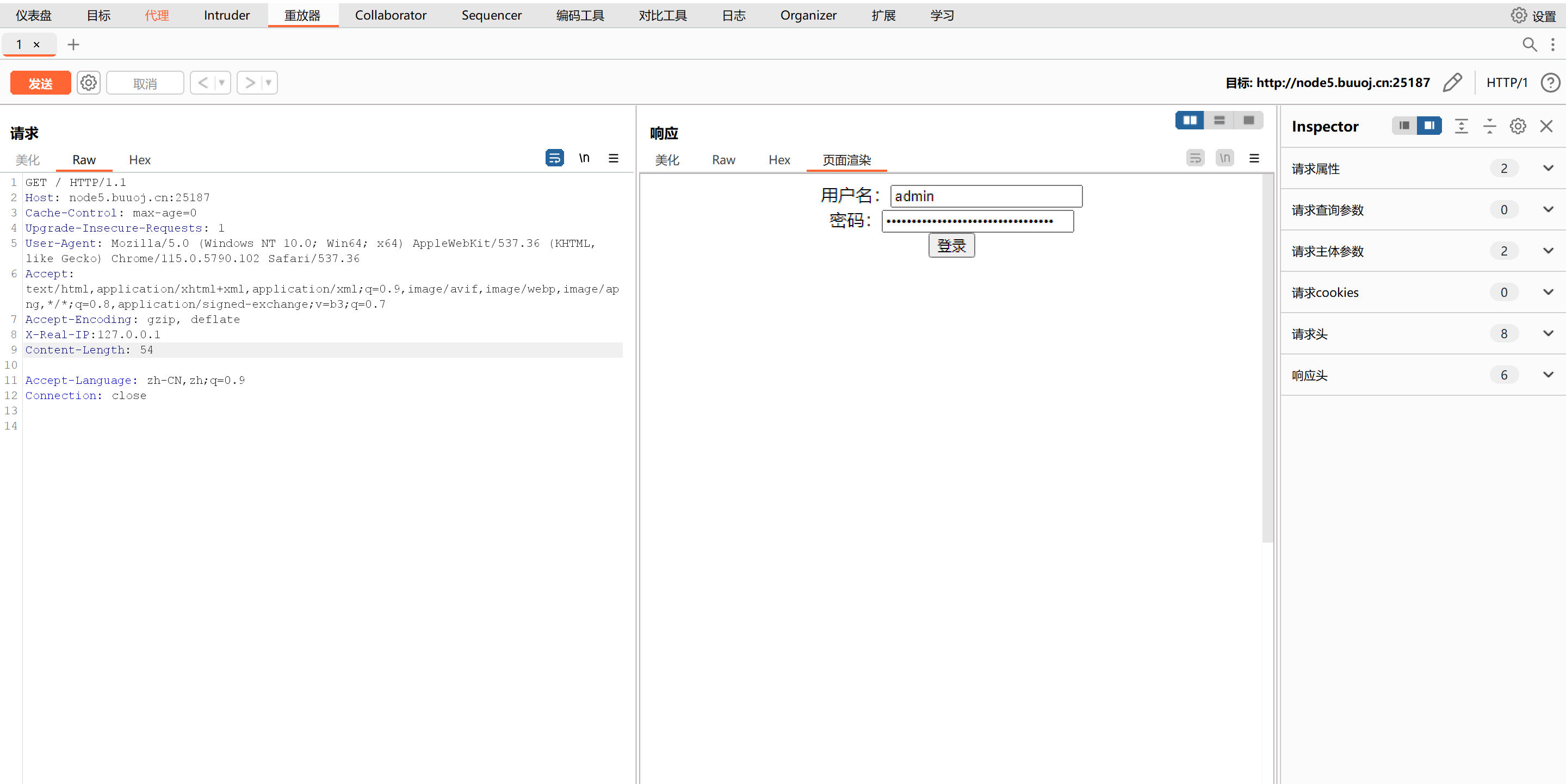Open the history back dropdown arrow

tap(222, 83)
